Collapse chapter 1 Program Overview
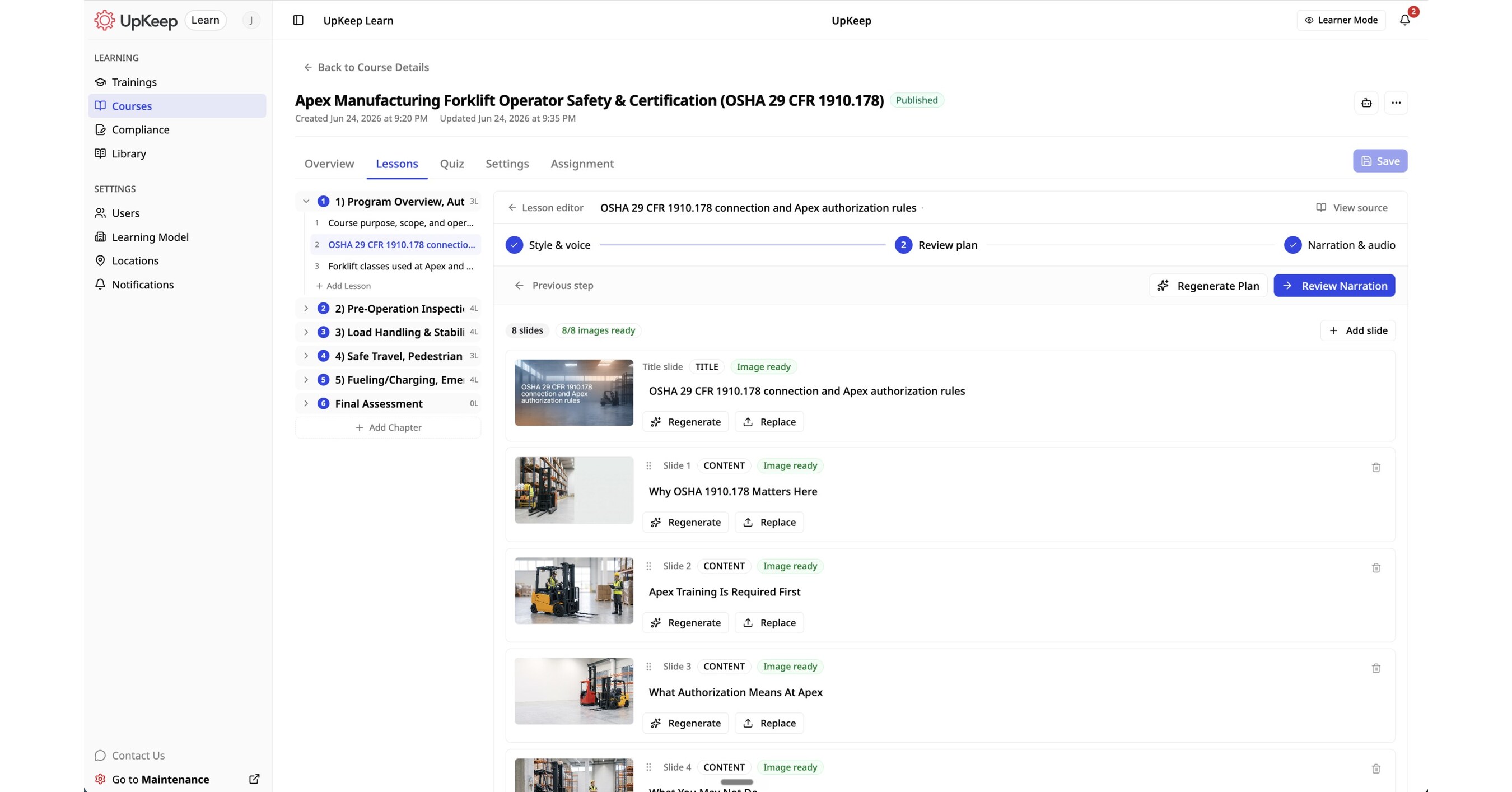The height and width of the screenshot is (792, 1512). (306, 202)
